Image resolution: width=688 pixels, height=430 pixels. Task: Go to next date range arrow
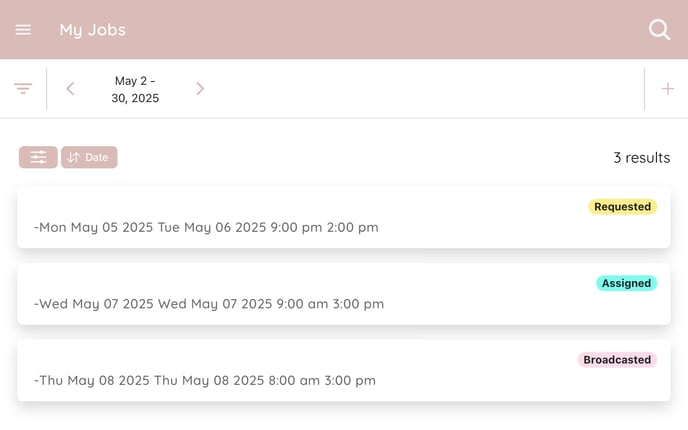(x=200, y=89)
